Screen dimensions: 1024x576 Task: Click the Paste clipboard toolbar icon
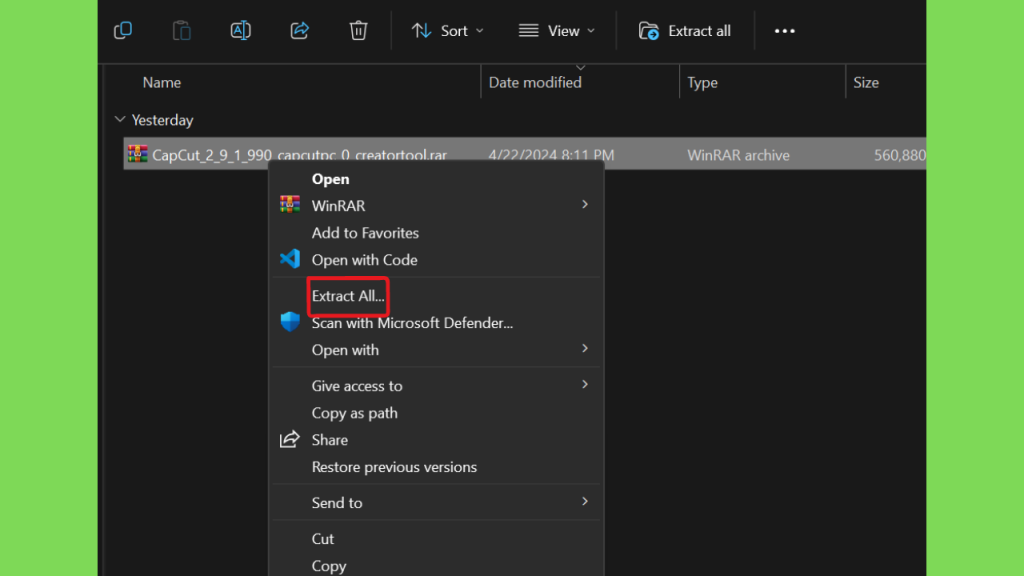click(182, 31)
